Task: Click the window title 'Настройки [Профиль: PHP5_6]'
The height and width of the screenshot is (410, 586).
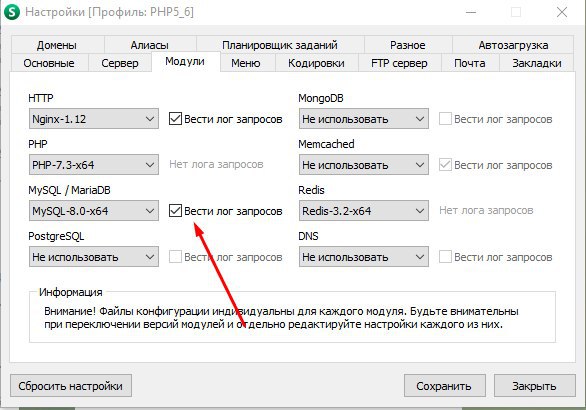Action: pyautogui.click(x=110, y=12)
